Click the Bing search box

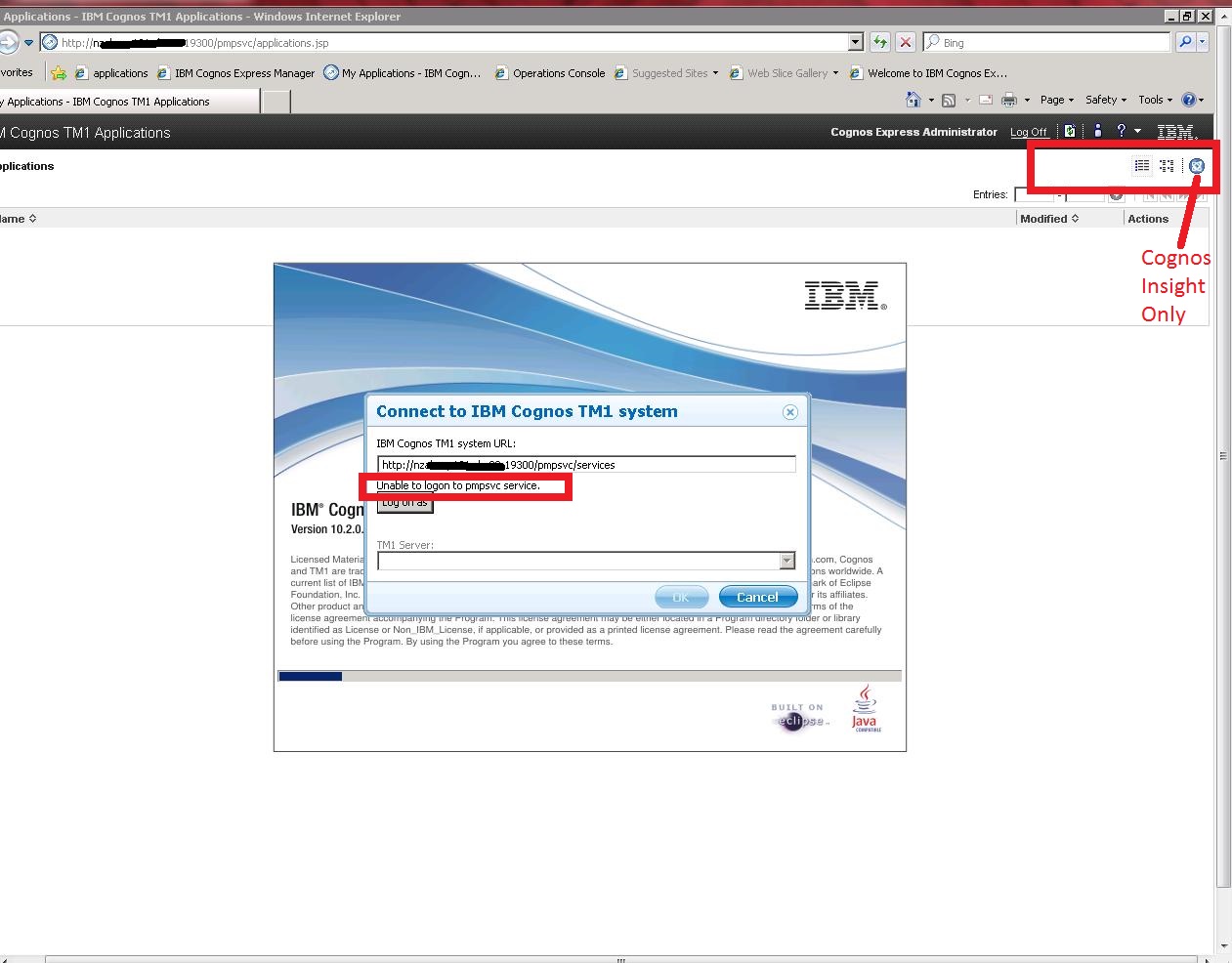click(x=1045, y=42)
